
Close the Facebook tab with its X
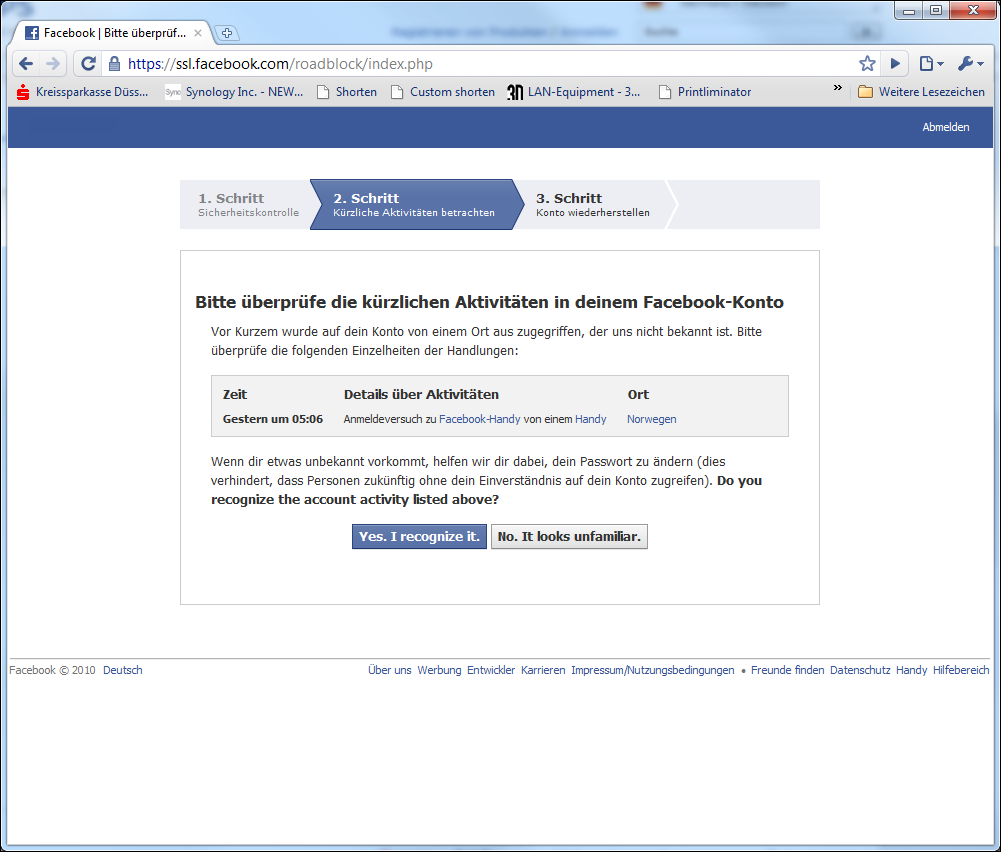point(198,33)
